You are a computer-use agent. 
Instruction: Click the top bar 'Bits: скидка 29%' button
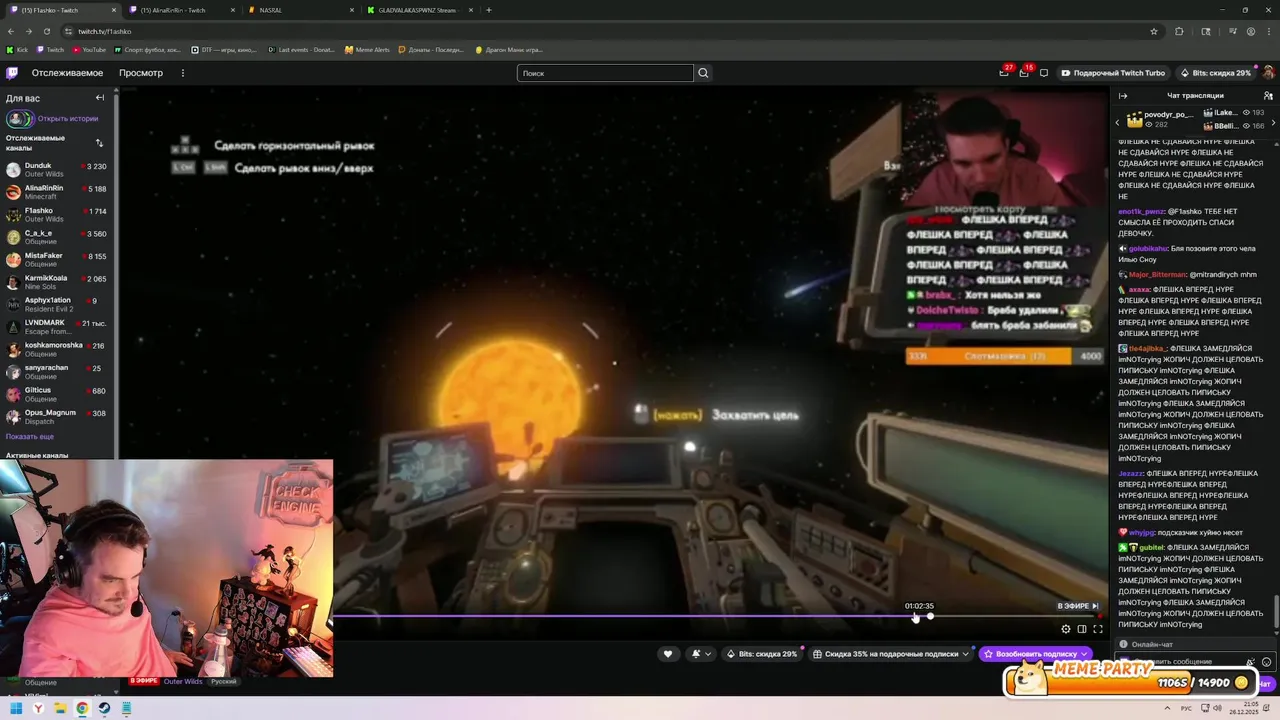pos(1215,73)
